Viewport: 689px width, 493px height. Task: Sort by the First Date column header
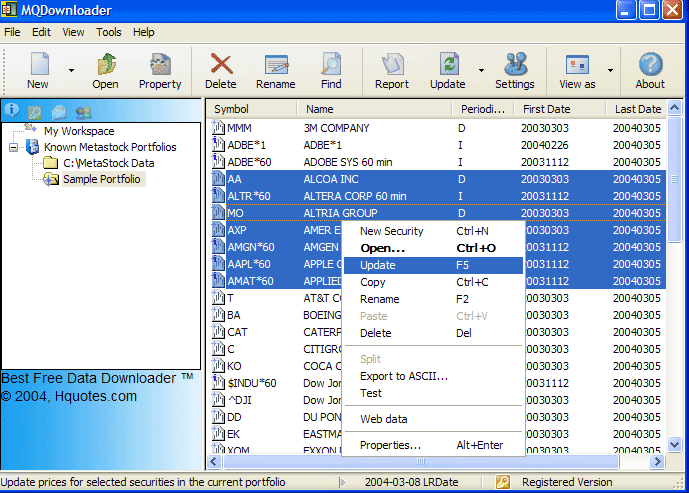tap(560, 109)
